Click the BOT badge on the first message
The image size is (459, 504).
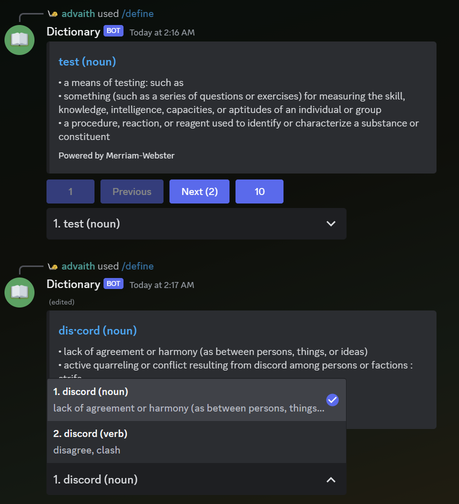(113, 31)
